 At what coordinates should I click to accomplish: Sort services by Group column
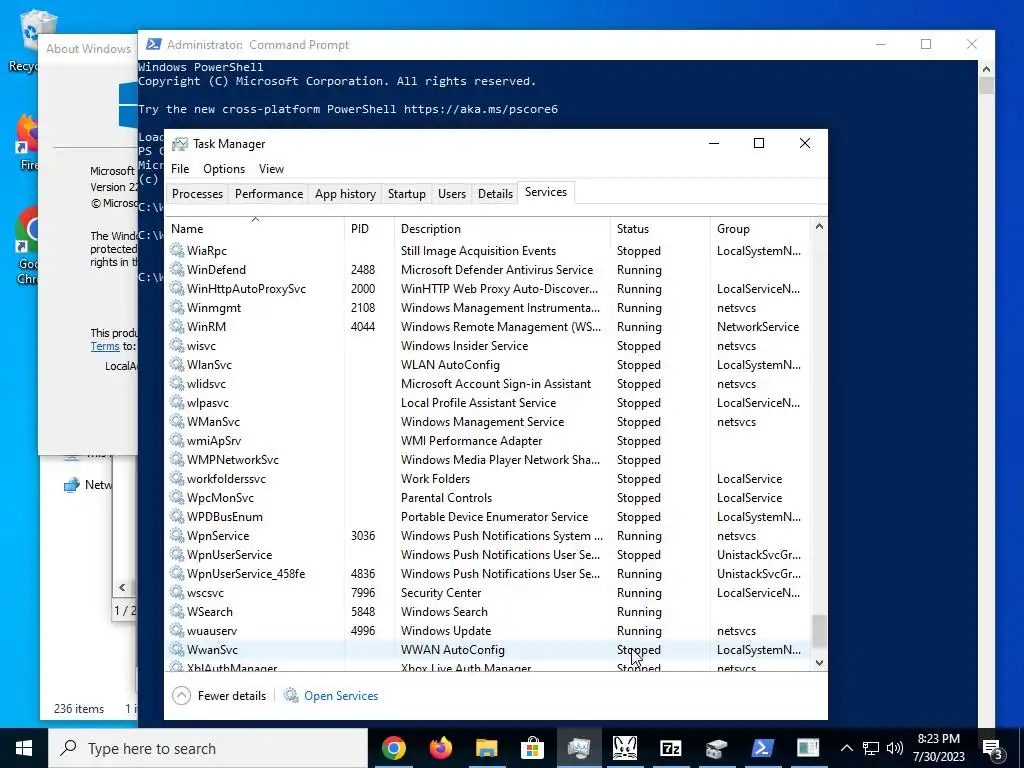point(760,229)
